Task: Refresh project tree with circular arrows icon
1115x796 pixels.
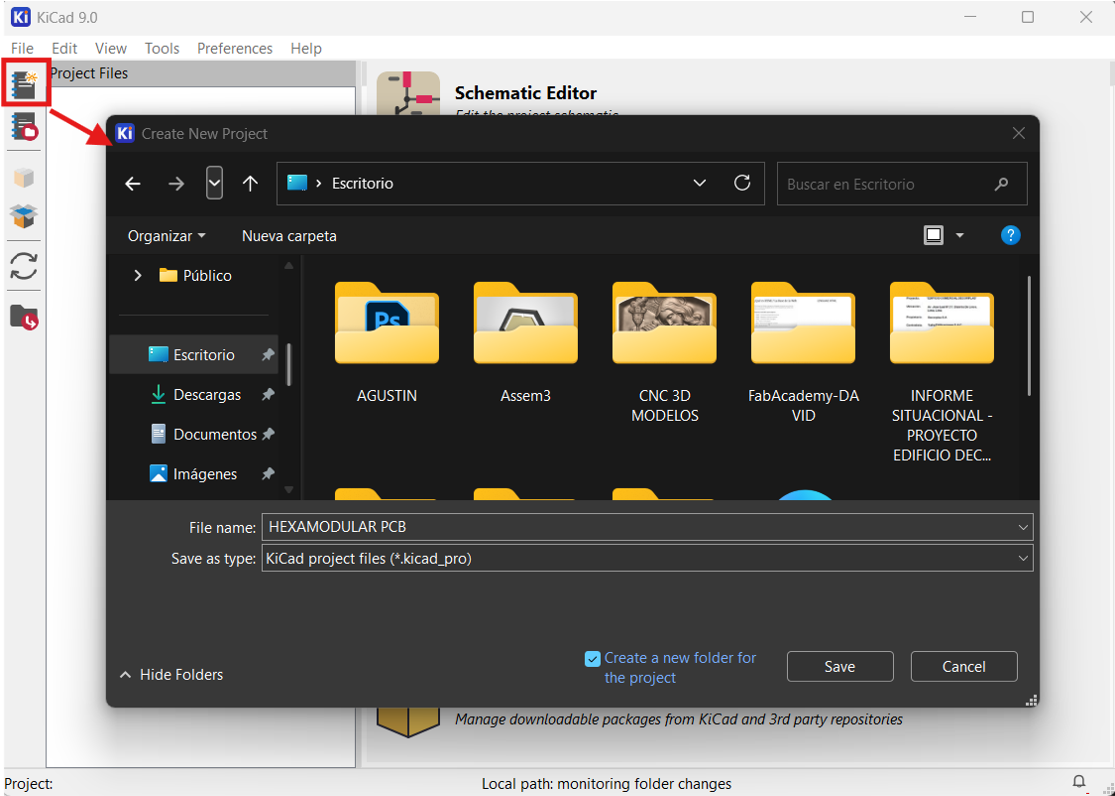Action: [x=23, y=266]
